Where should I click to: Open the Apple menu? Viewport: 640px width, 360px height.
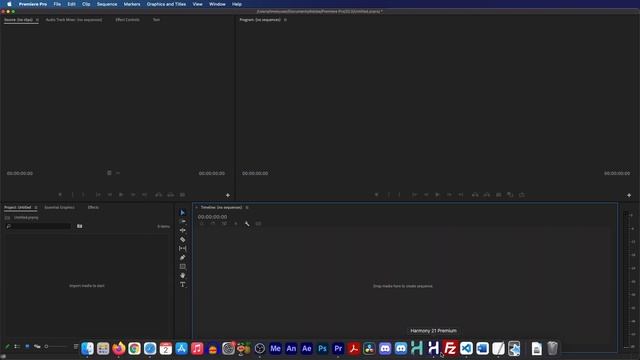(9, 4)
